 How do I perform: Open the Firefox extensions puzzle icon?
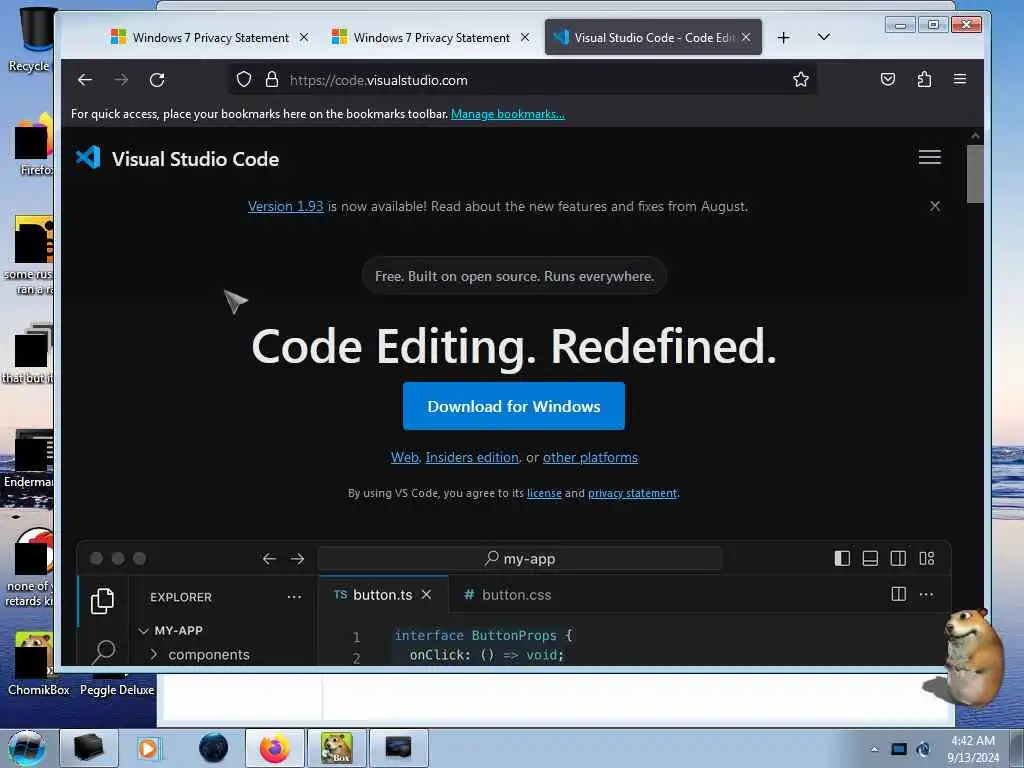[924, 80]
